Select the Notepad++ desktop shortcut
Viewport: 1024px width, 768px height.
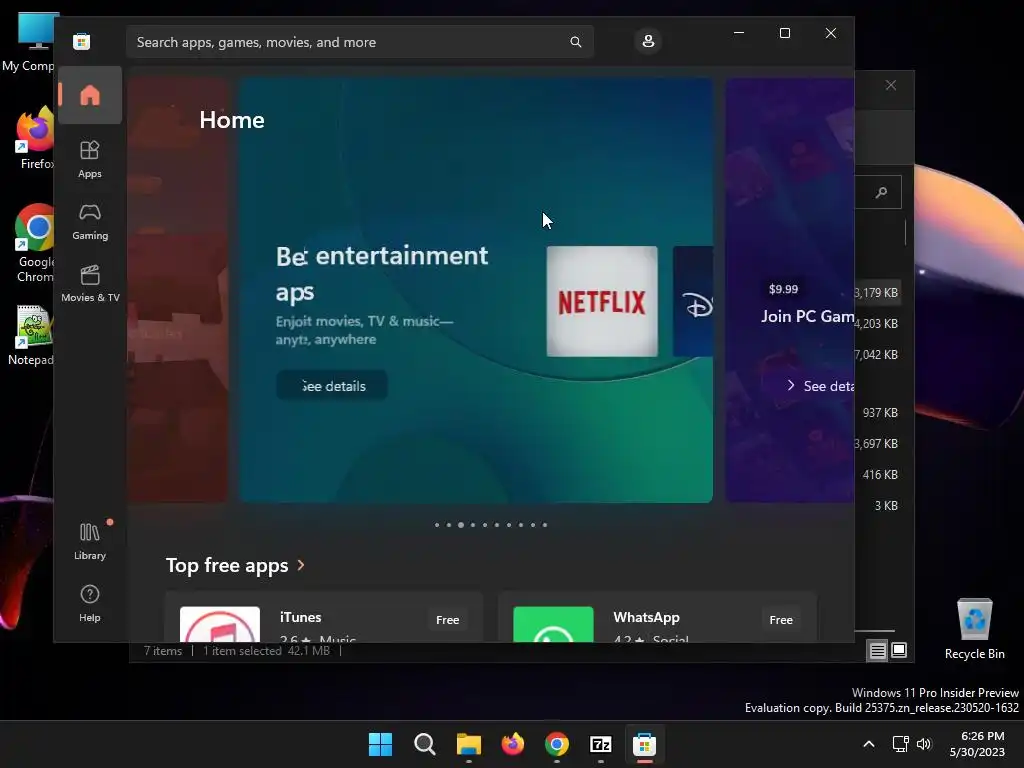[x=31, y=334]
